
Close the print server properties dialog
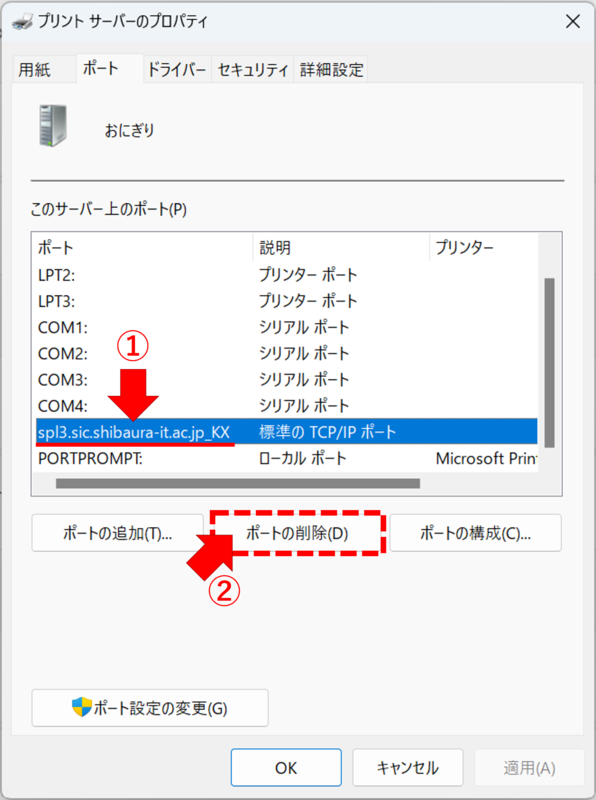tap(573, 21)
